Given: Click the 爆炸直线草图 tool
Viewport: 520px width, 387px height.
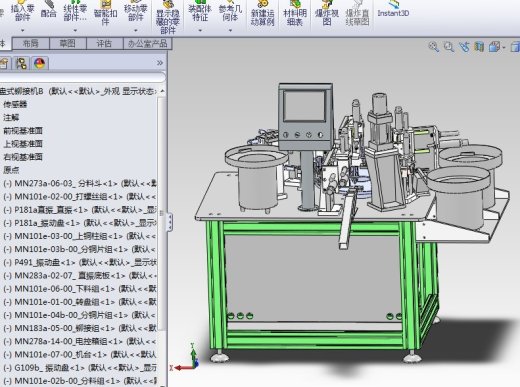Looking at the screenshot, I should tap(357, 13).
